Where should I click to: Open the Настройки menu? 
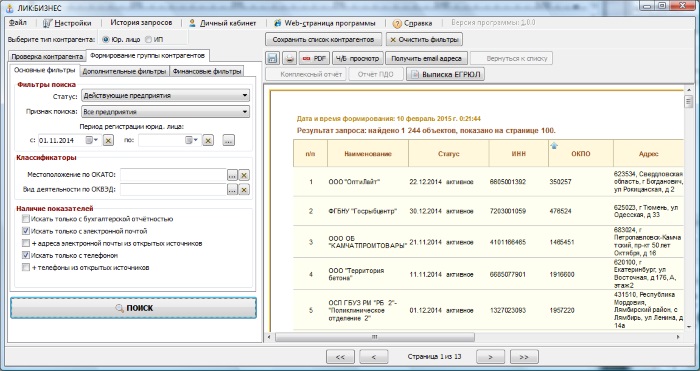[67, 23]
